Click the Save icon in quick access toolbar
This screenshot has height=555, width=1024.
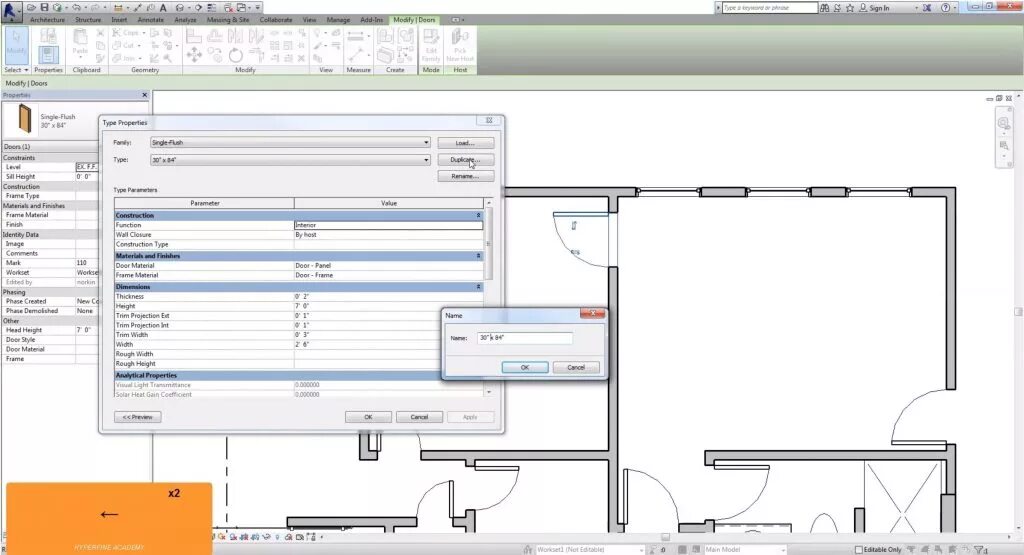[44, 7]
